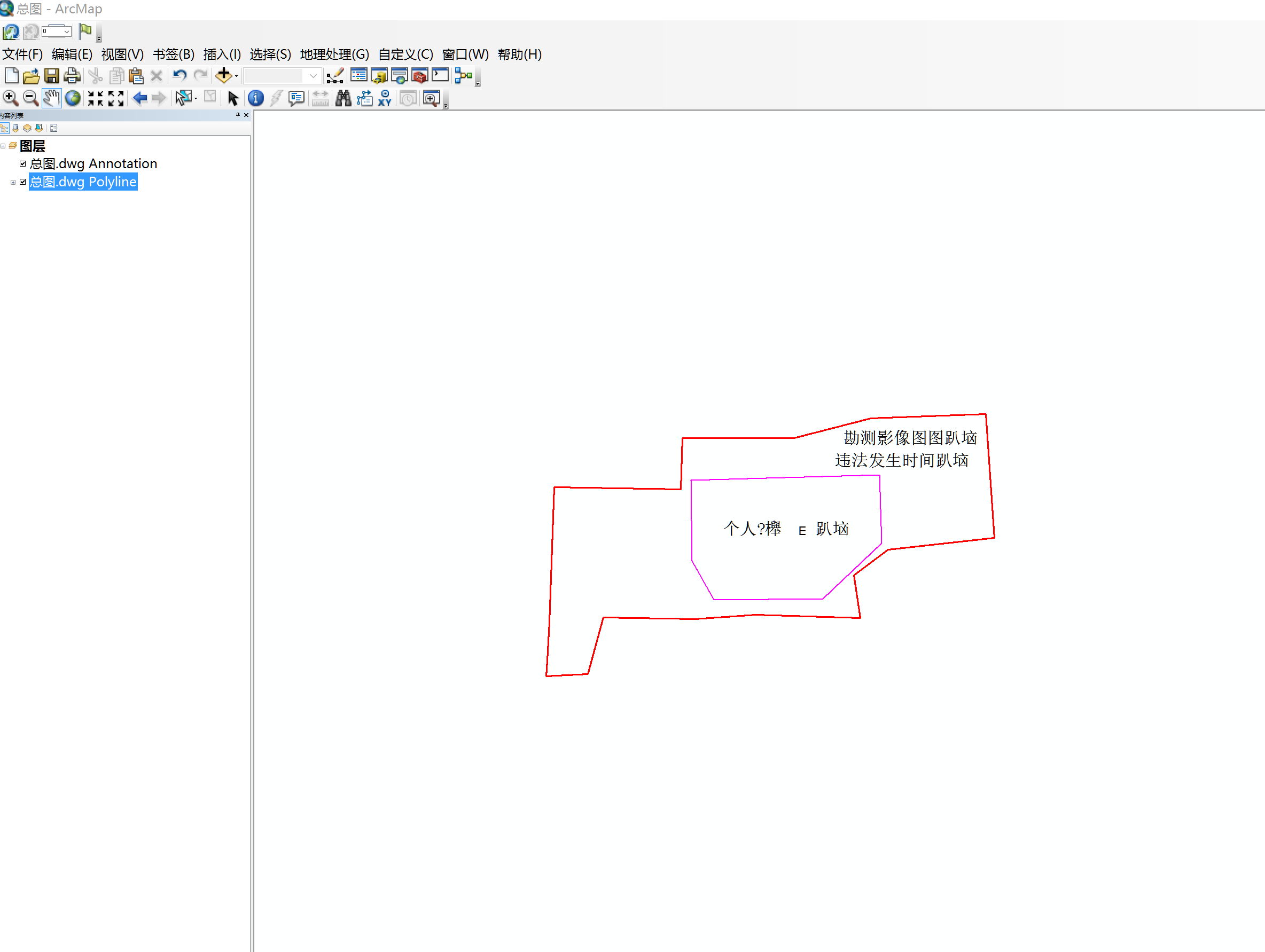1265x952 pixels.
Task: Click Fixed Zoom In arrows icon
Action: (96, 98)
